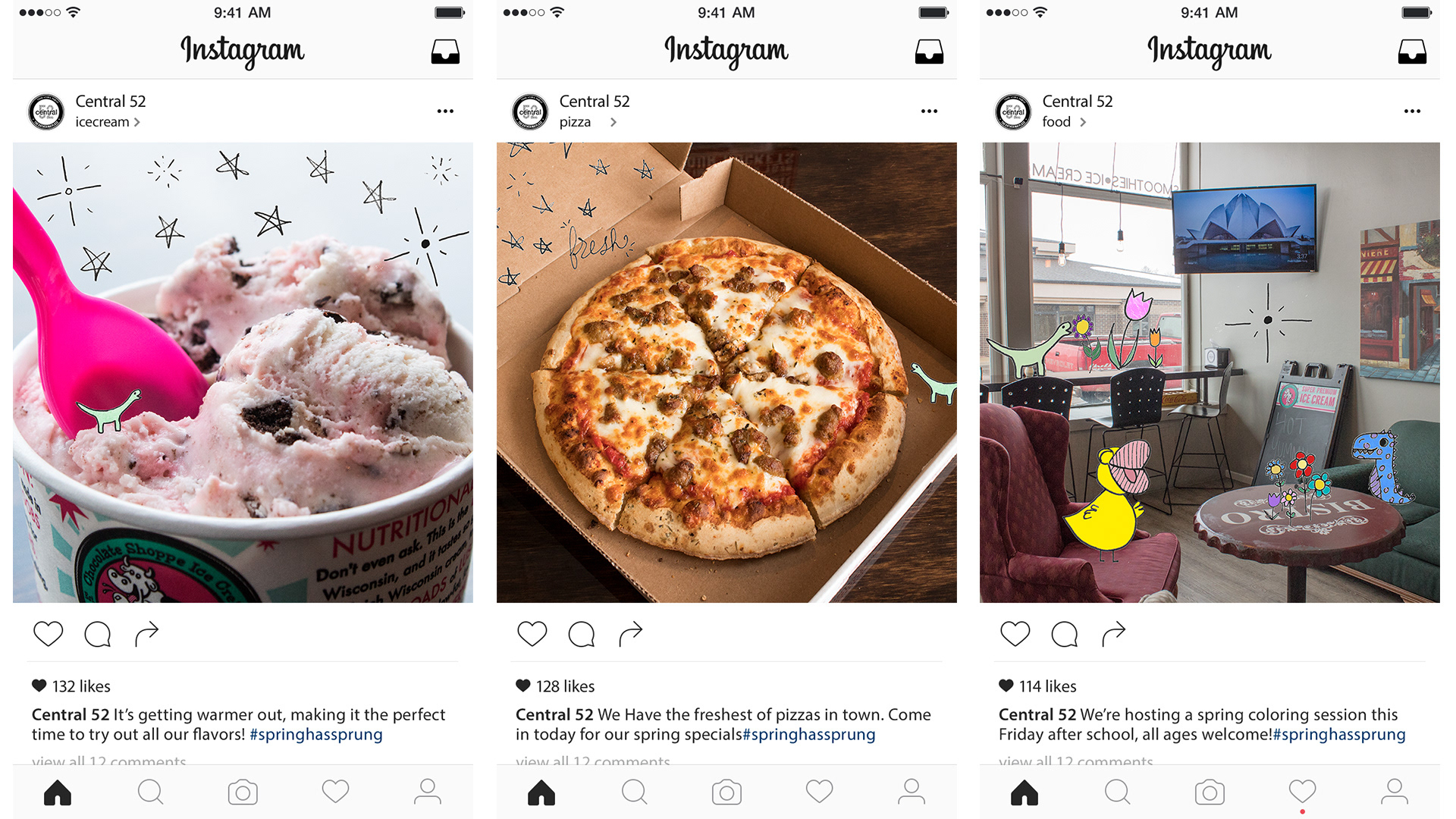Viewport: 1456px width, 819px height.
Task: Open the inbox icon on the icecream post screen
Action: [x=445, y=52]
